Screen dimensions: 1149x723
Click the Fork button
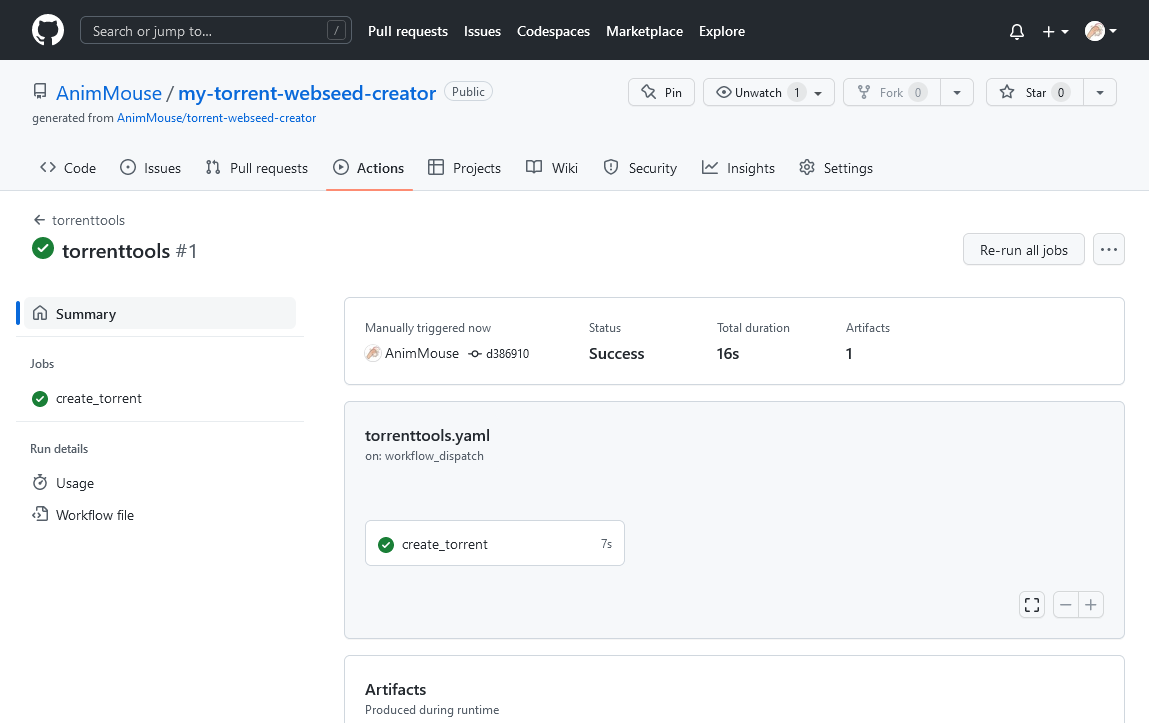click(892, 92)
